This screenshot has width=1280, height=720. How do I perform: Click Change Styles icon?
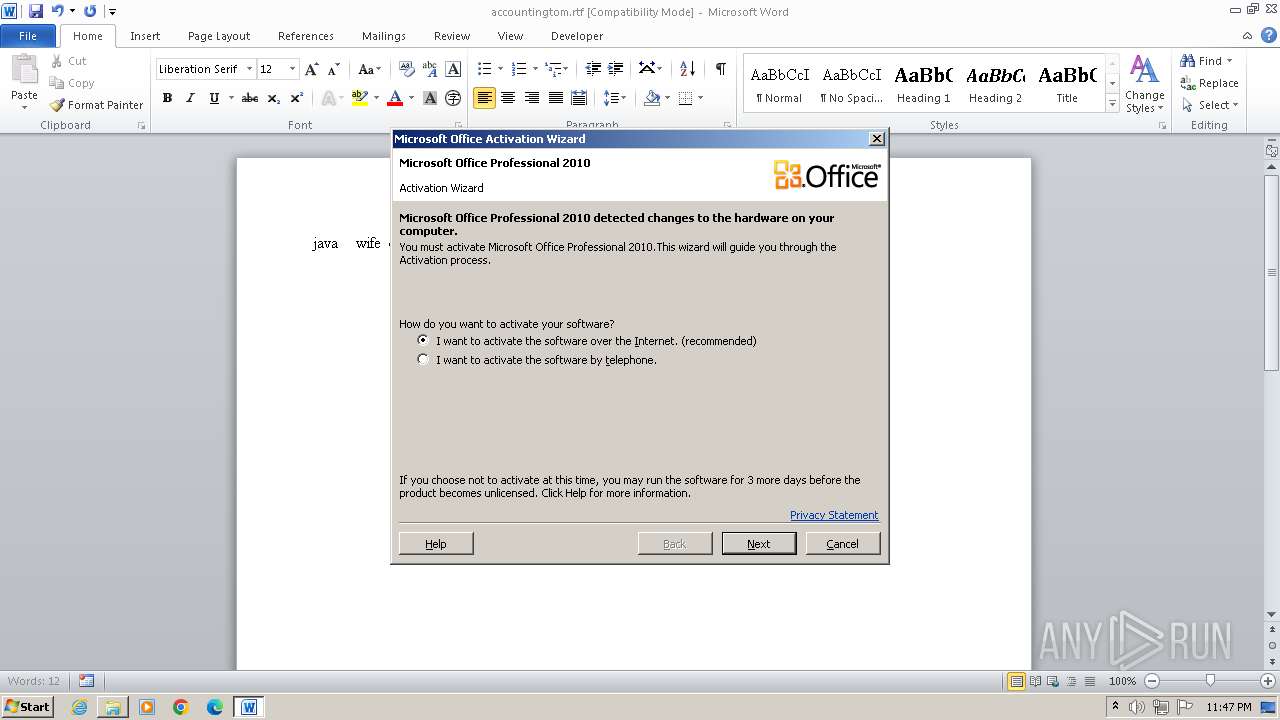coord(1144,84)
